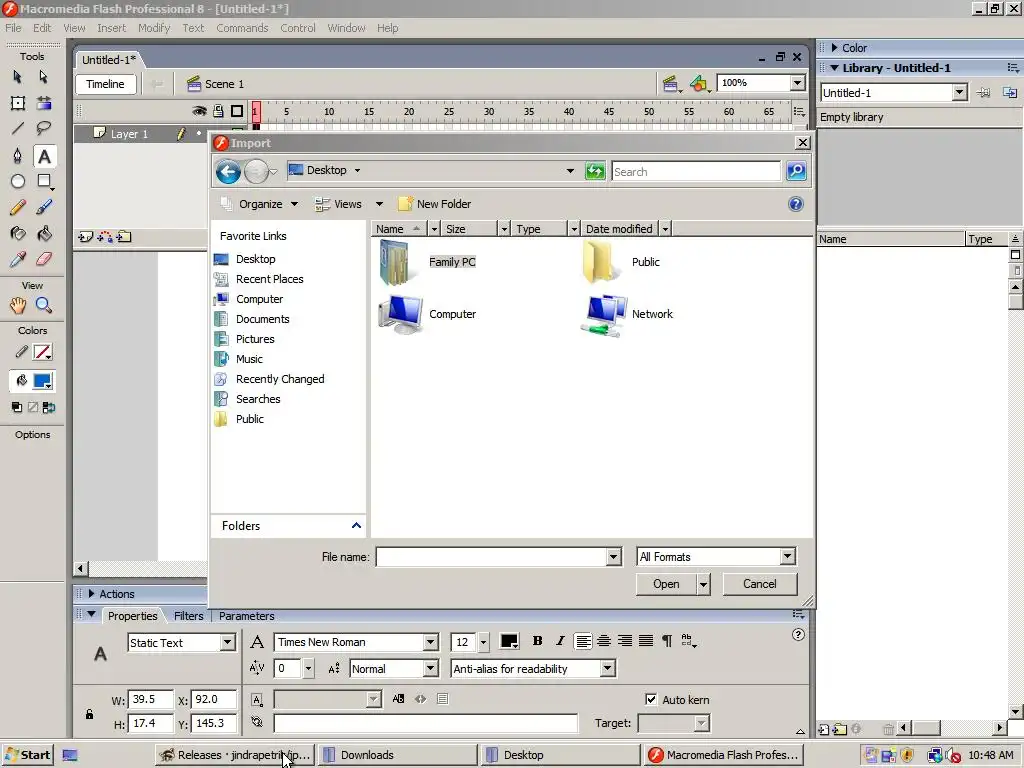Viewport: 1024px width, 768px height.
Task: Click frame 1 playhead on the timeline
Action: (x=256, y=112)
